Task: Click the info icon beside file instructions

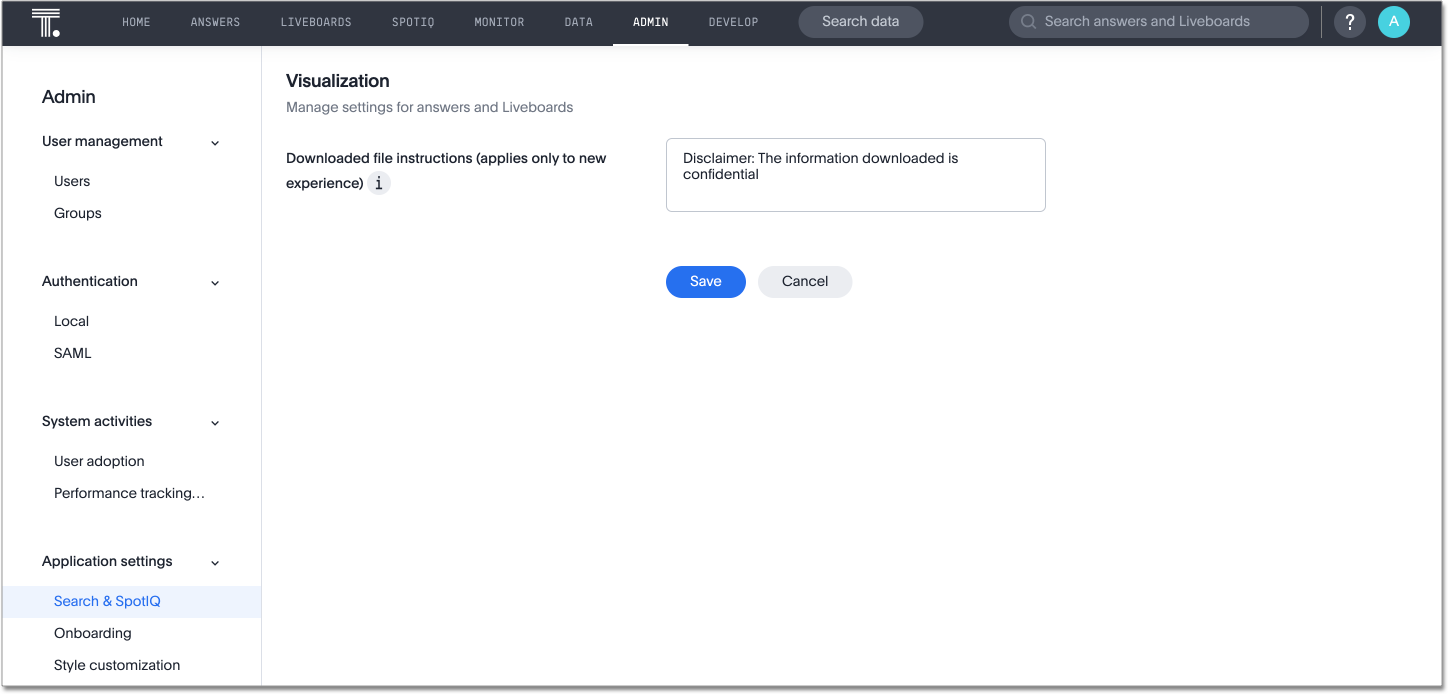Action: pyautogui.click(x=378, y=184)
